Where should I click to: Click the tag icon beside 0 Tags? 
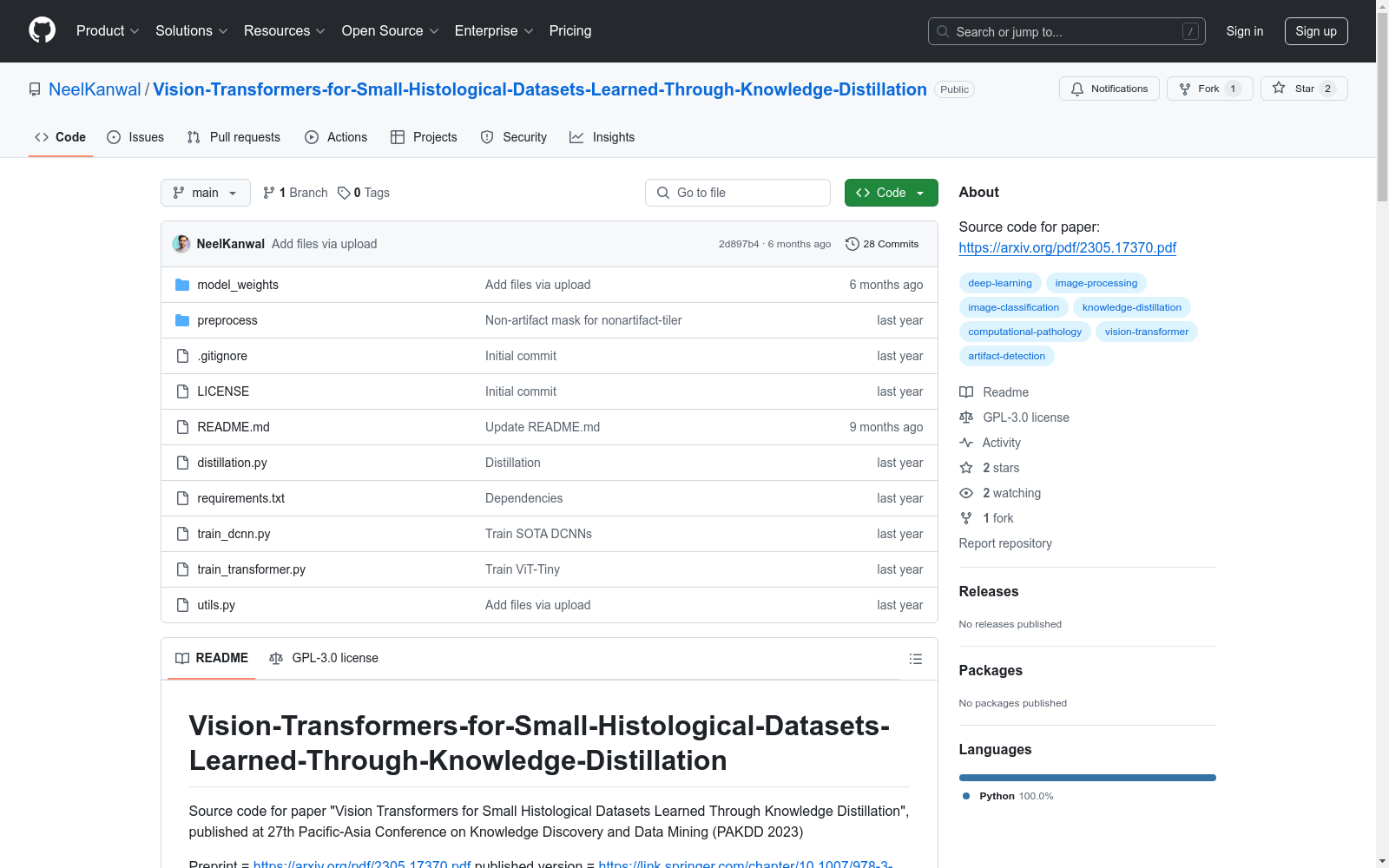pyautogui.click(x=344, y=193)
